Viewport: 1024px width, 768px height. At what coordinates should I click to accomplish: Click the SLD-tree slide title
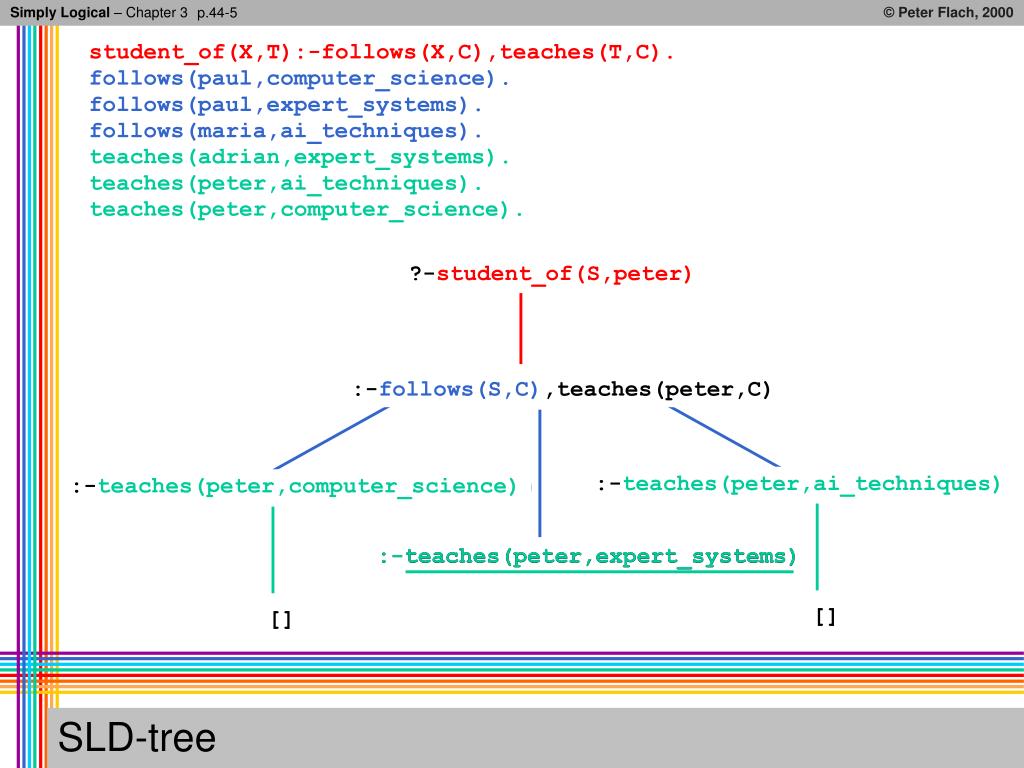pyautogui.click(x=136, y=738)
